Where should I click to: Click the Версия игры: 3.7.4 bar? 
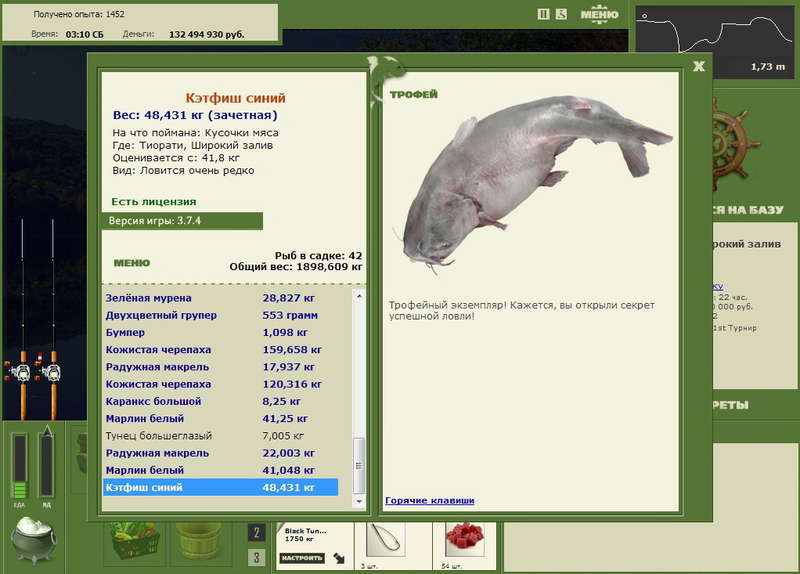click(x=182, y=221)
